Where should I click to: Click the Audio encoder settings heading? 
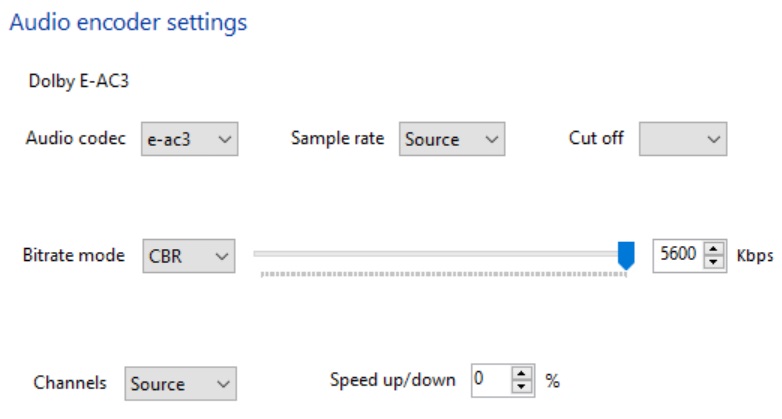tap(128, 21)
